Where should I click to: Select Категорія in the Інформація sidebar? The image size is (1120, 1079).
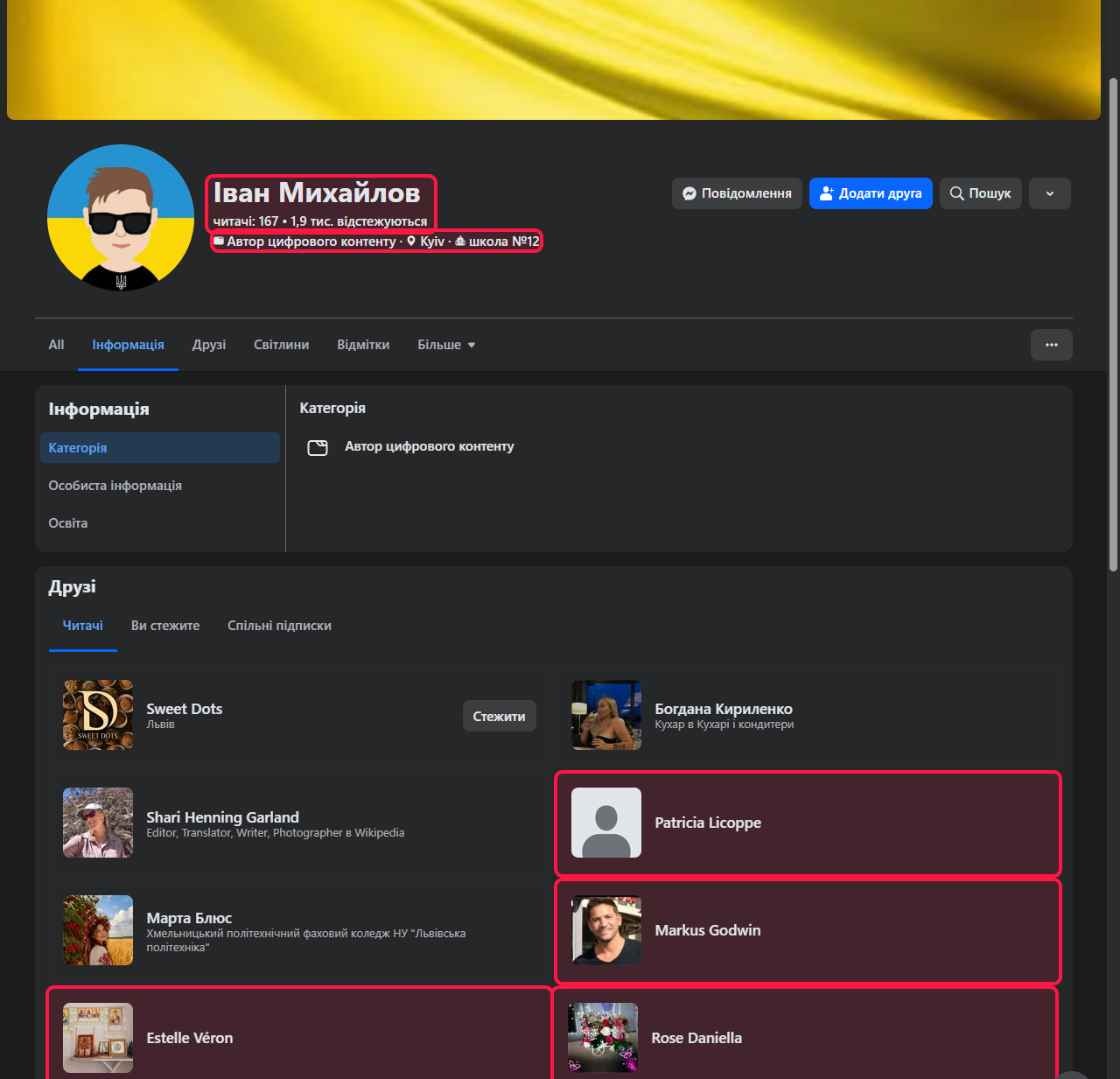pos(160,448)
